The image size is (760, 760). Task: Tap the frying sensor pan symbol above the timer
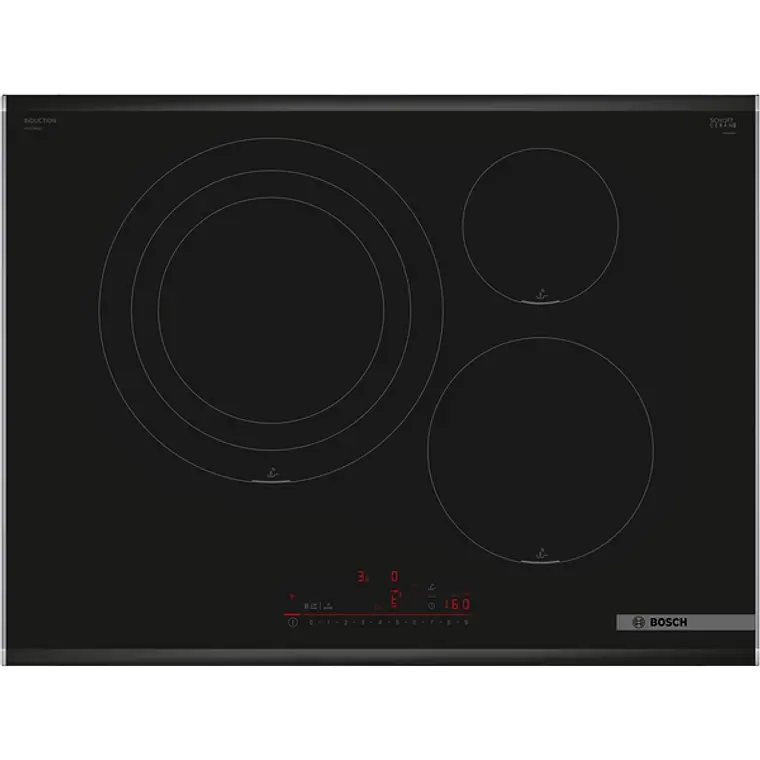tap(432, 586)
